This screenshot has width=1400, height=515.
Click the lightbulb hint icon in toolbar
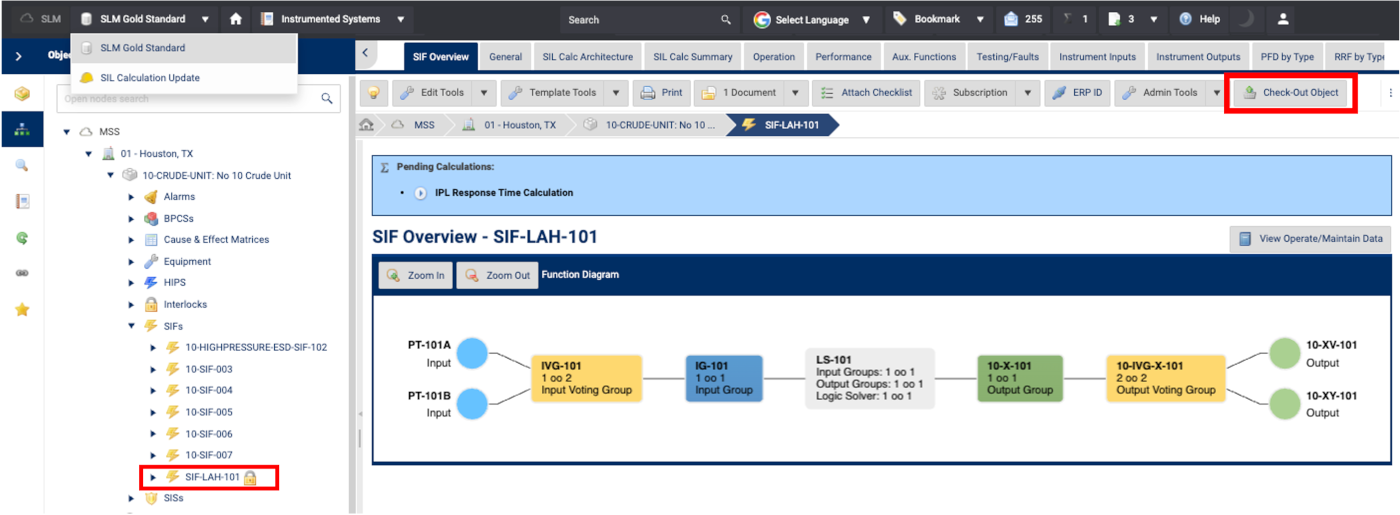pyautogui.click(x=373, y=93)
